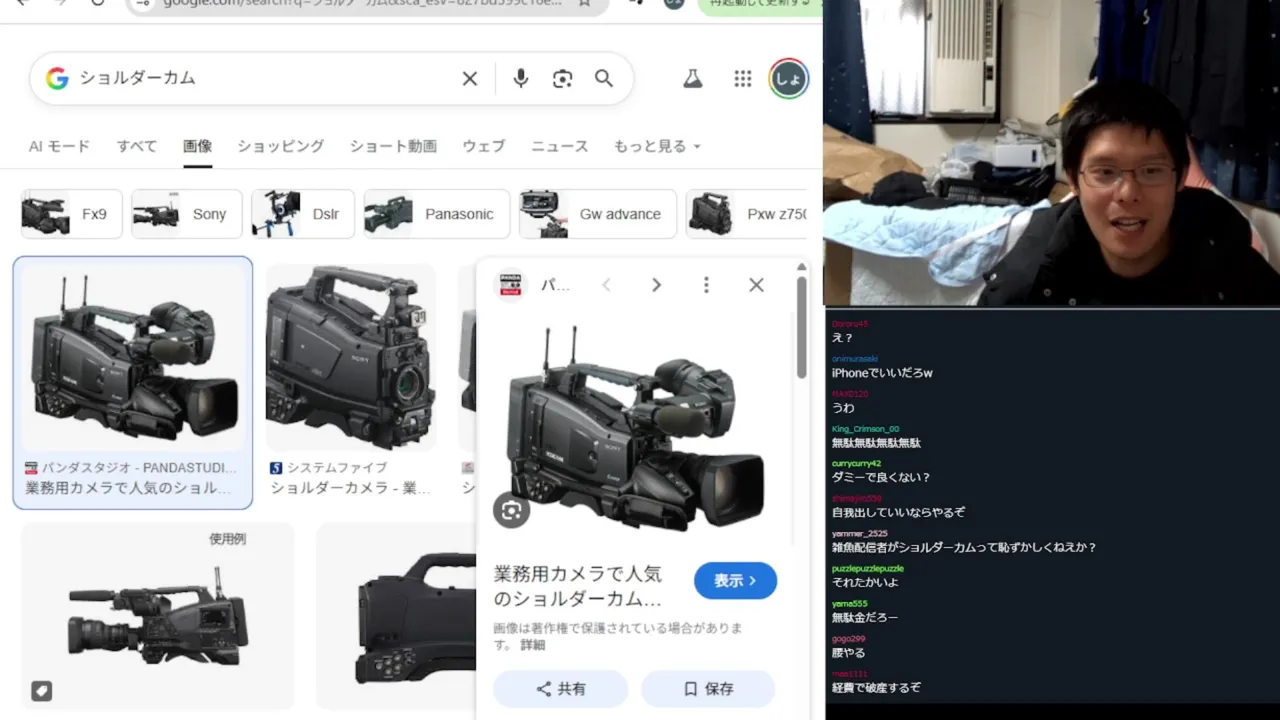Viewport: 1280px width, 720px height.
Task: Switch to すべて results tab
Action: click(137, 146)
